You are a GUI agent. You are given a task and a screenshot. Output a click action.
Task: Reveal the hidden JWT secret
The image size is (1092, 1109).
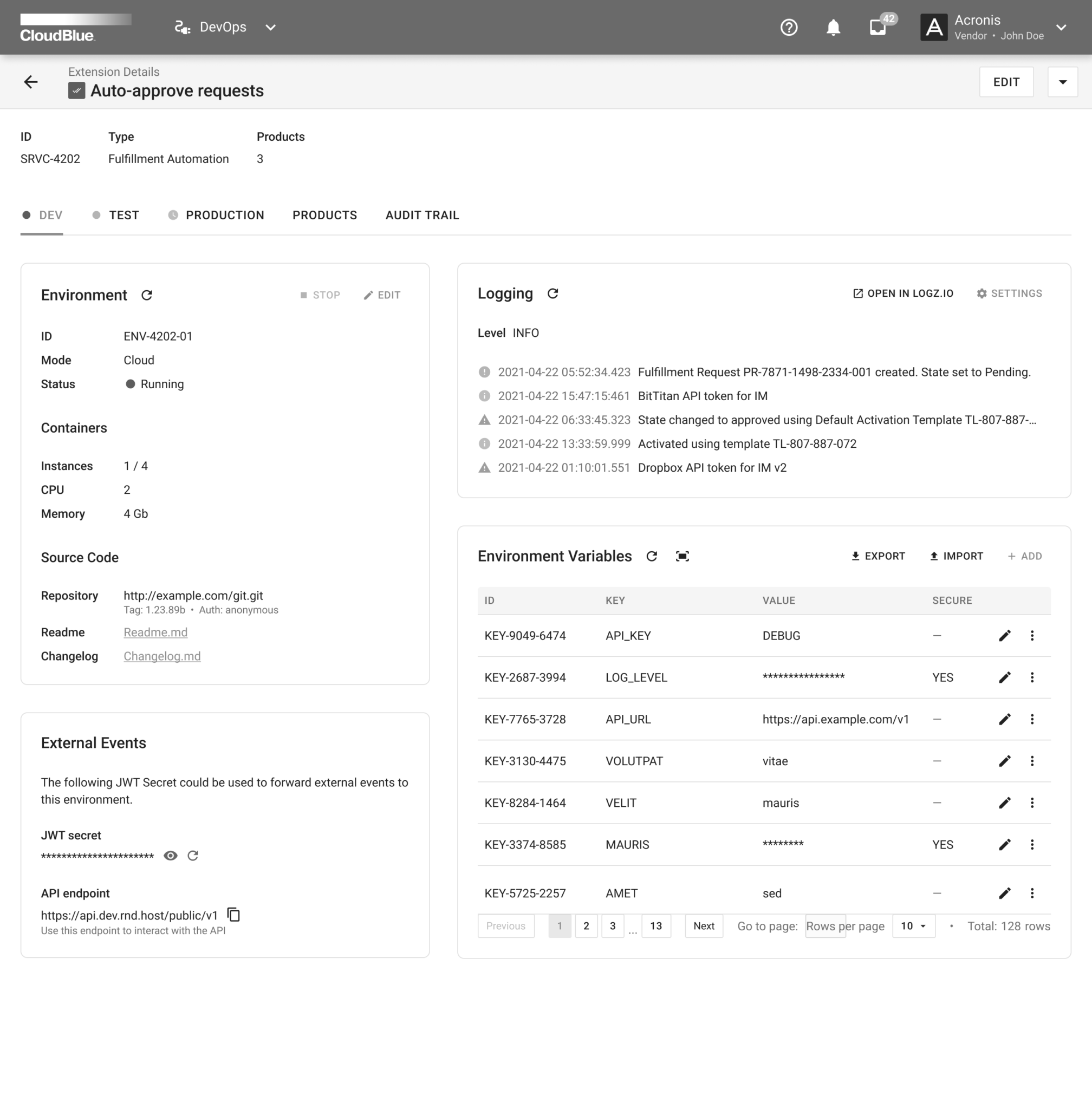click(x=170, y=856)
